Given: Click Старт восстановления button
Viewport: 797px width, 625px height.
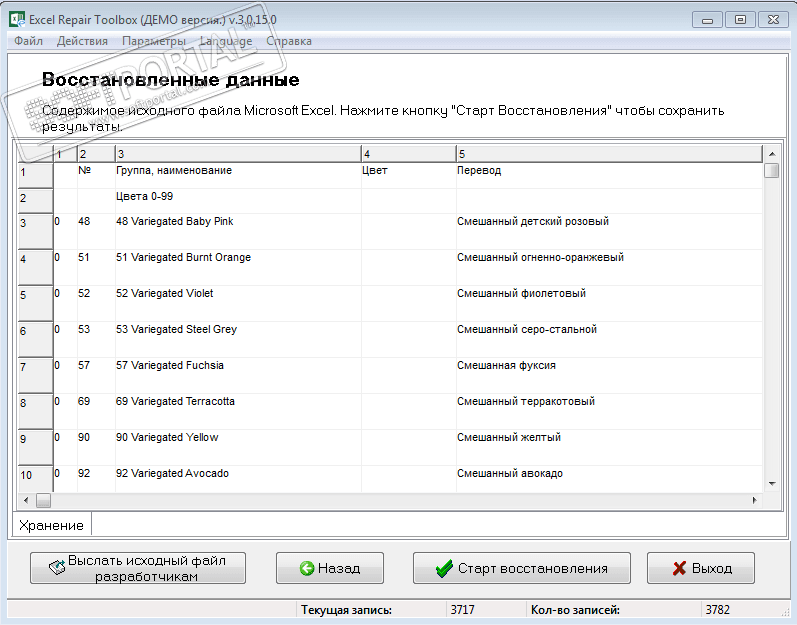Looking at the screenshot, I should point(522,568).
